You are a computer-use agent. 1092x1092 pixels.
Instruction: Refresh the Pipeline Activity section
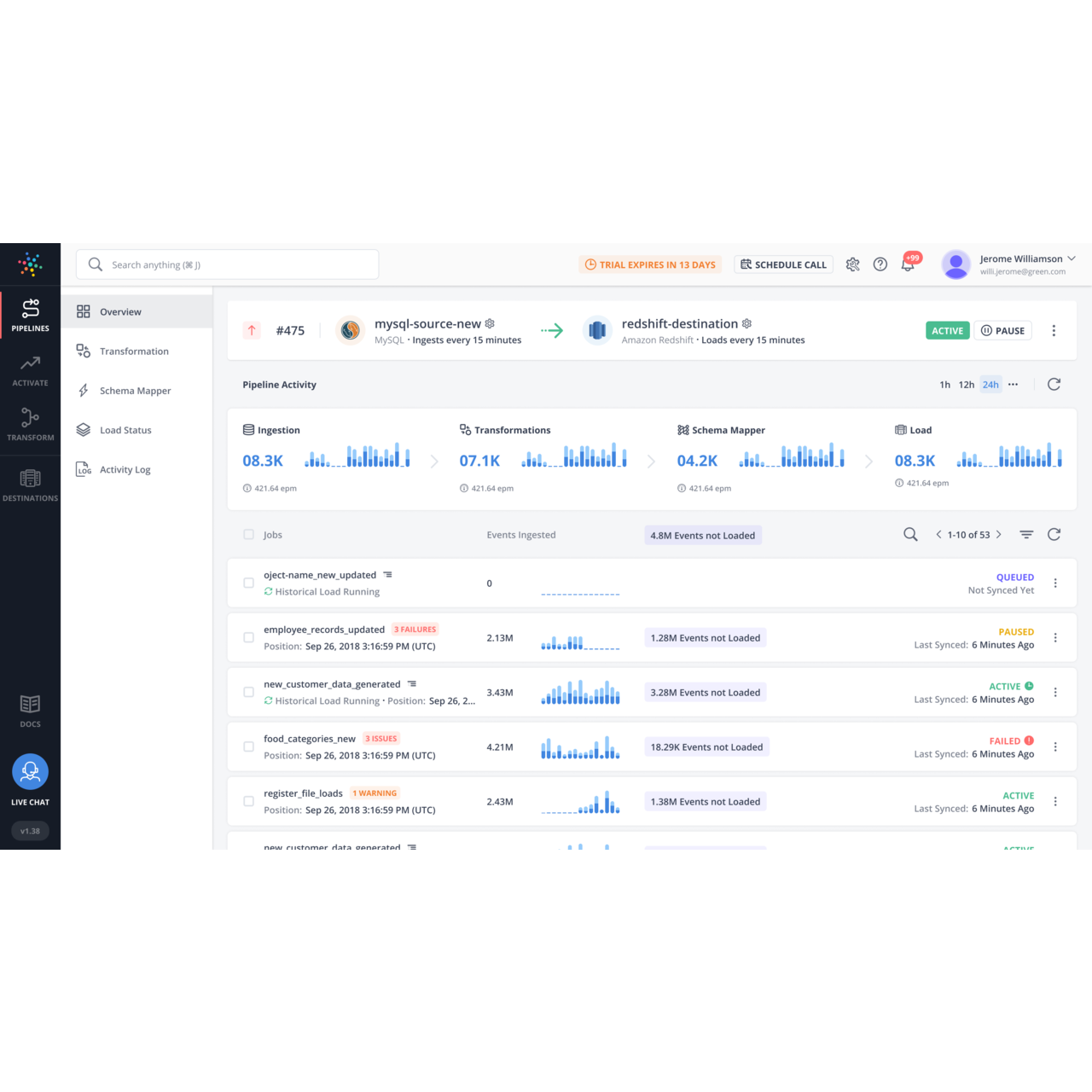(x=1054, y=385)
